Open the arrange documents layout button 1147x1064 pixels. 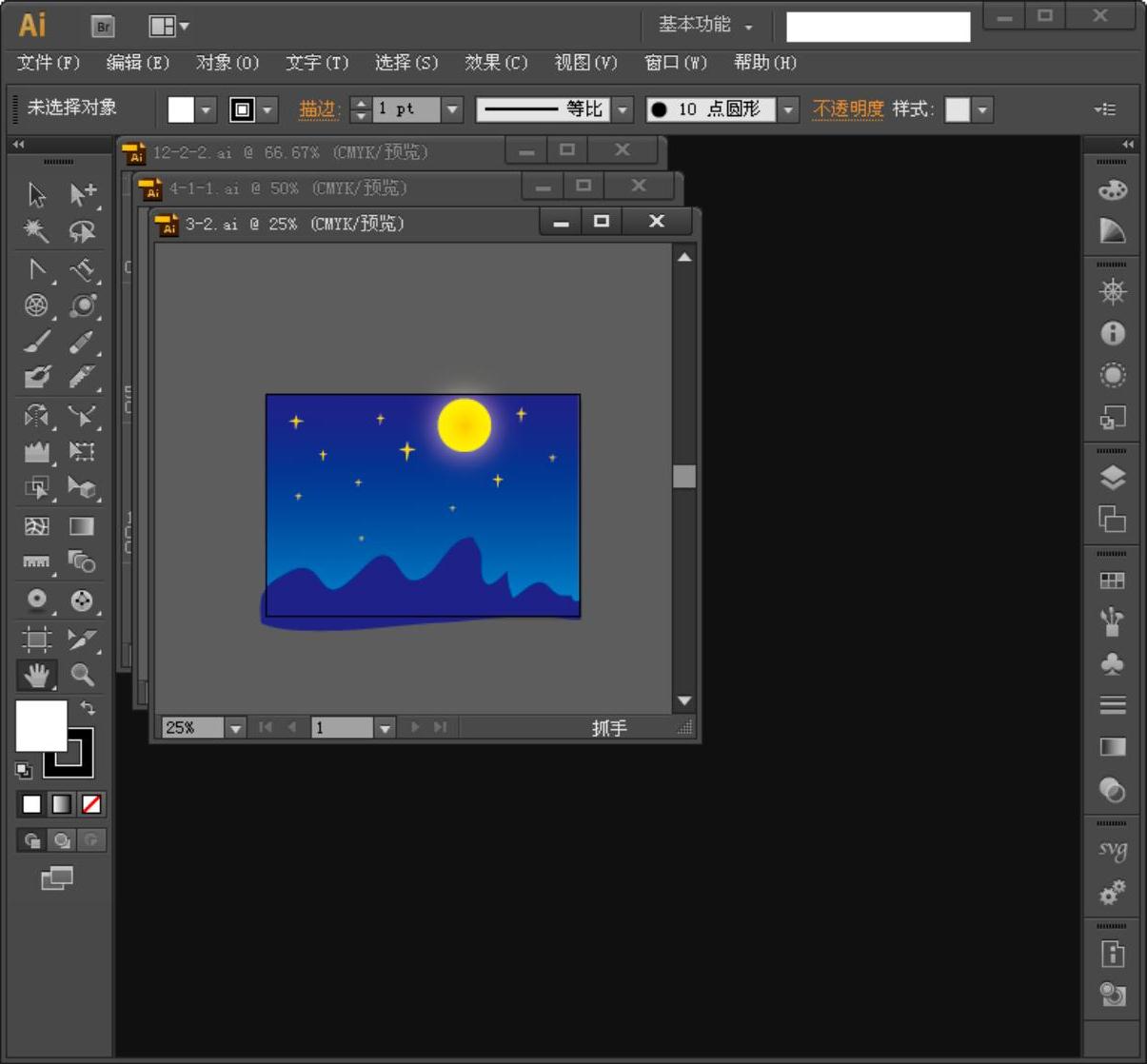click(x=168, y=27)
